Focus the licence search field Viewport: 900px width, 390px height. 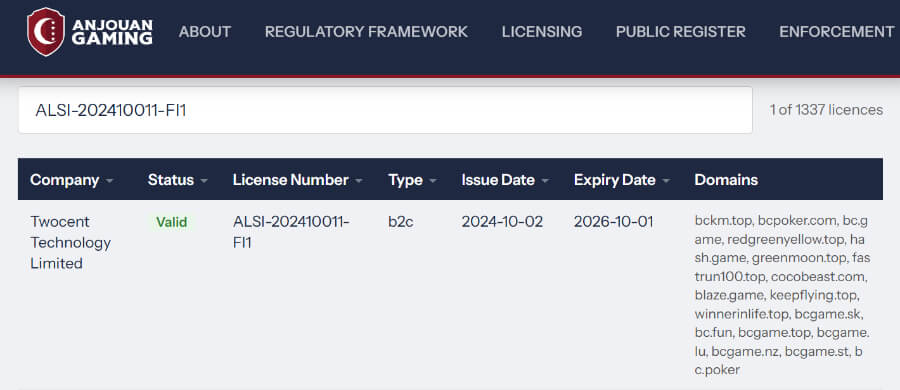click(x=385, y=110)
